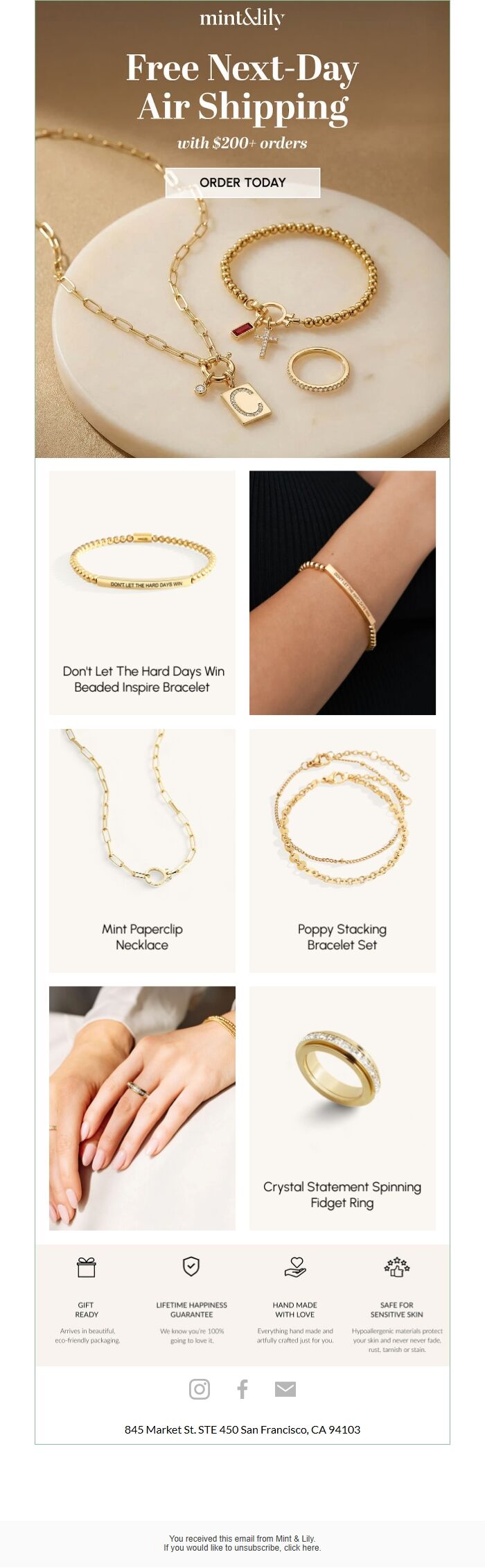This screenshot has width=485, height=1568.
Task: Click the 845 Market St. address text
Action: point(242,1429)
